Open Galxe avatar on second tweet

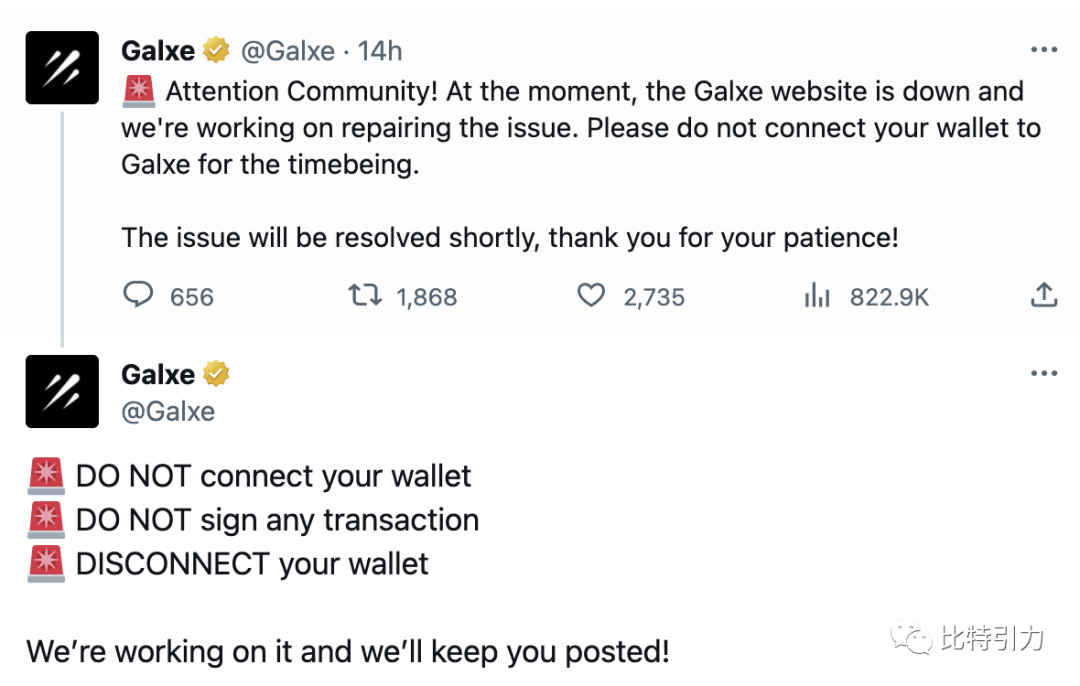tap(62, 391)
